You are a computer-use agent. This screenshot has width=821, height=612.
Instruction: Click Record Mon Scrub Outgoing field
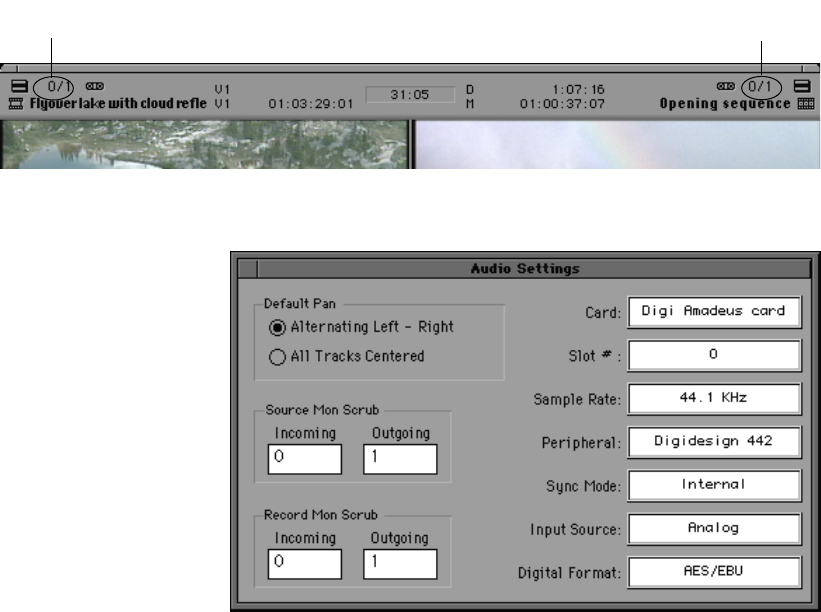[400, 564]
